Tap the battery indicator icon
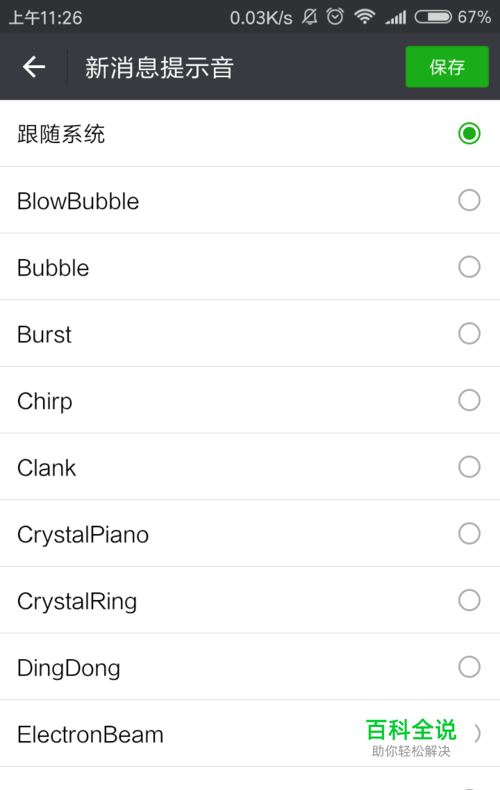 click(x=433, y=17)
